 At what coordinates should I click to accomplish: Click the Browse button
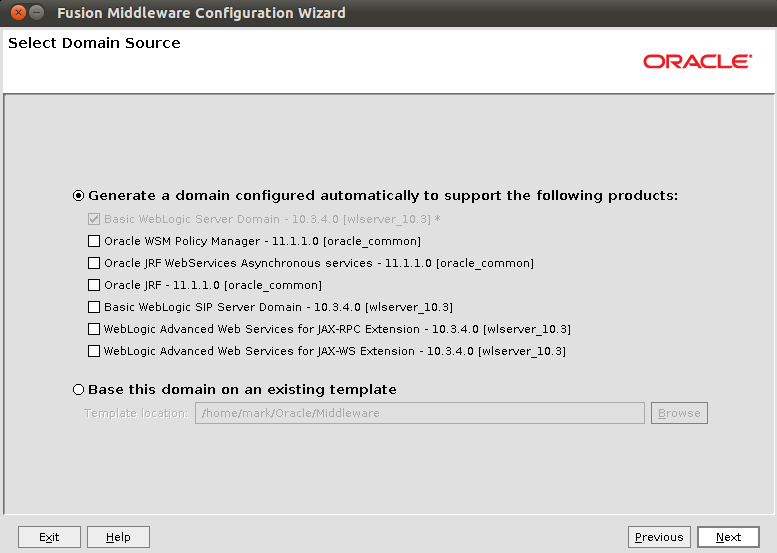(679, 413)
